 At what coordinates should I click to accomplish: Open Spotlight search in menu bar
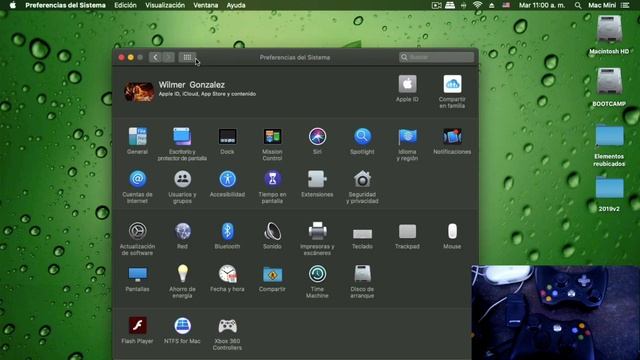[578, 5]
